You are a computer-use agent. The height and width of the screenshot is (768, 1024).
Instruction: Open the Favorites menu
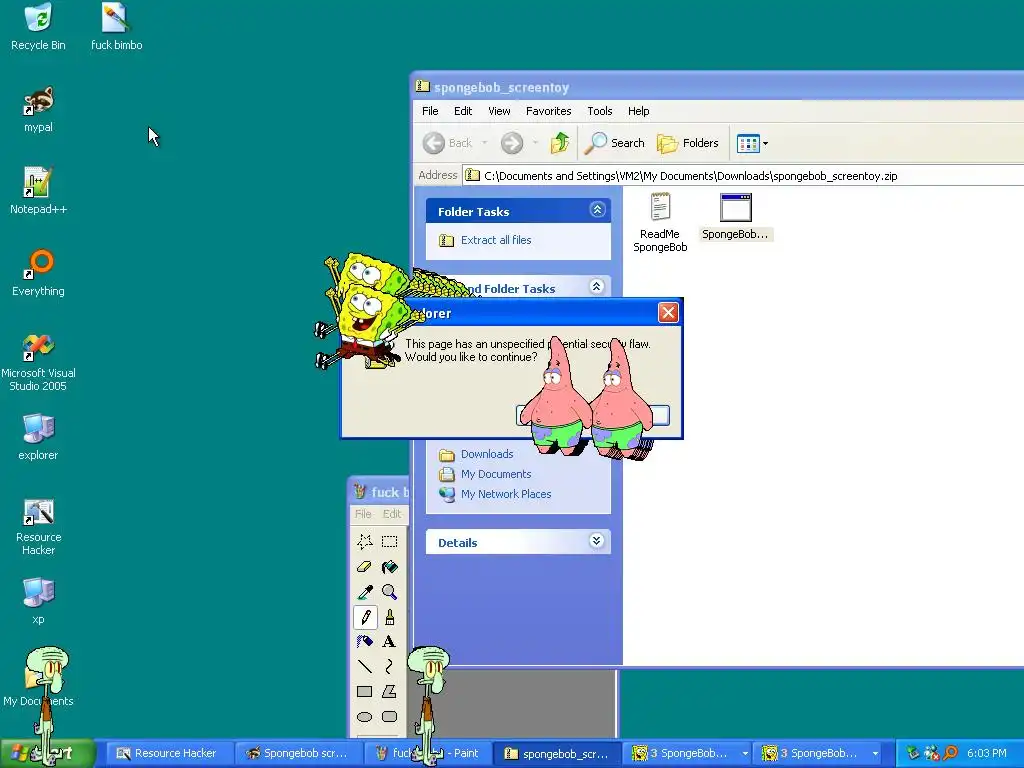pos(549,111)
